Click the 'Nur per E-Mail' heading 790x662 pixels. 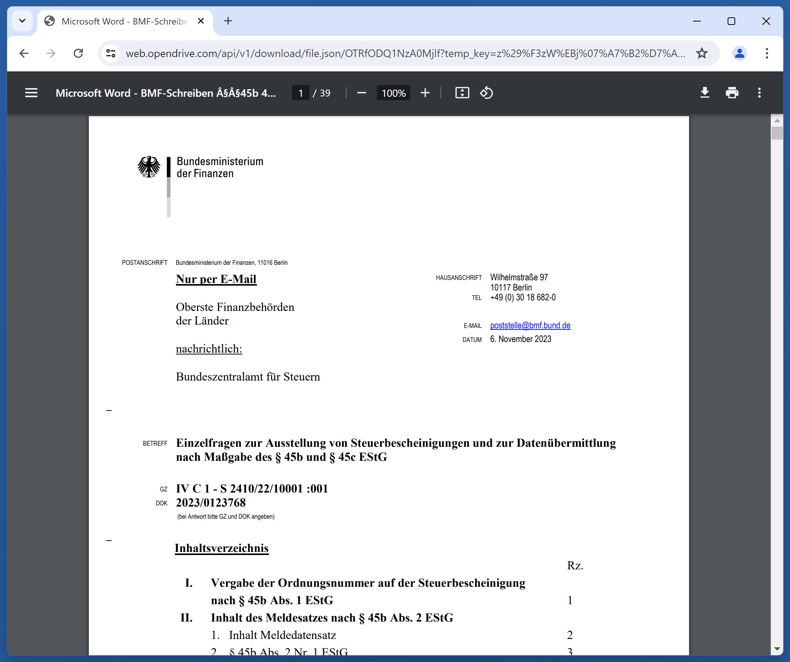216,279
